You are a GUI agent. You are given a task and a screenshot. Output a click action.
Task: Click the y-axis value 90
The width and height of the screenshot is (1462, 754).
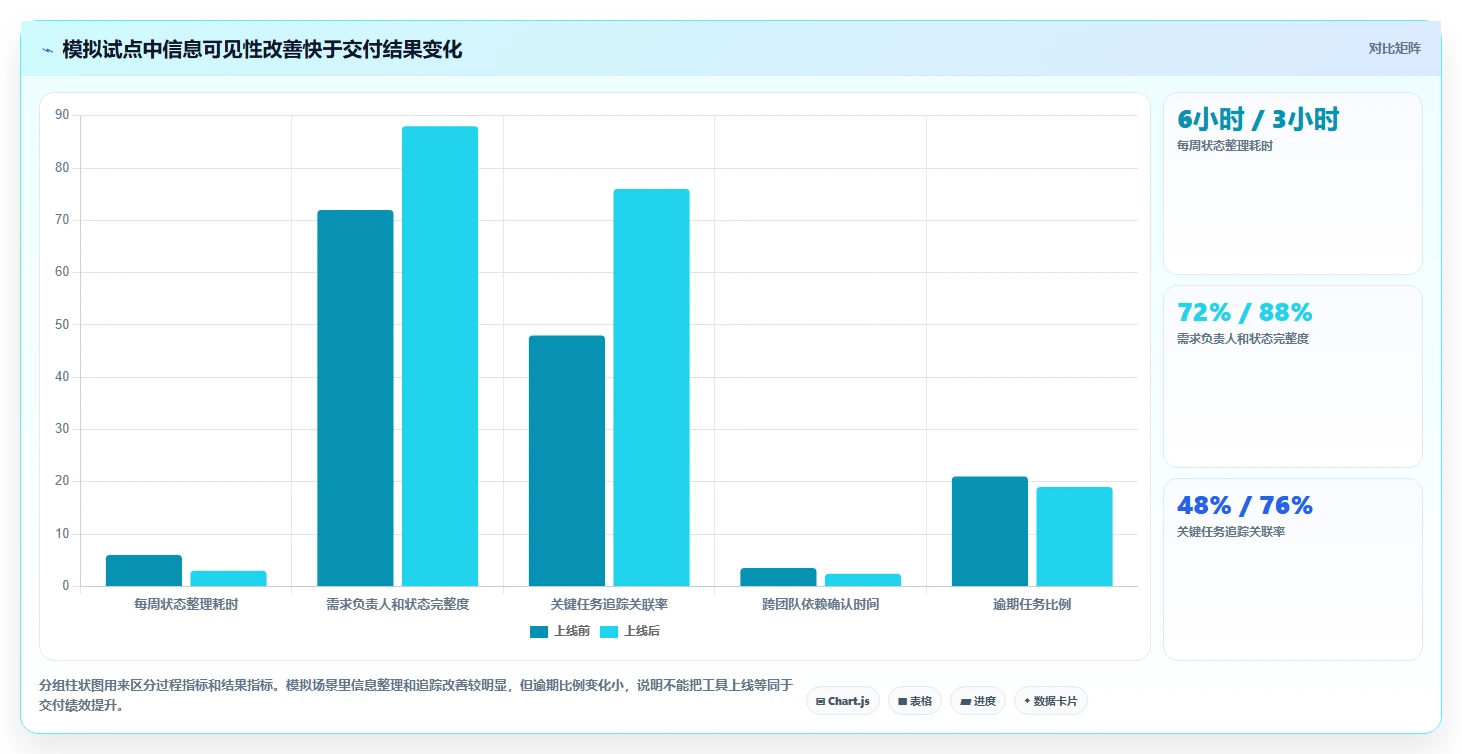tap(62, 115)
